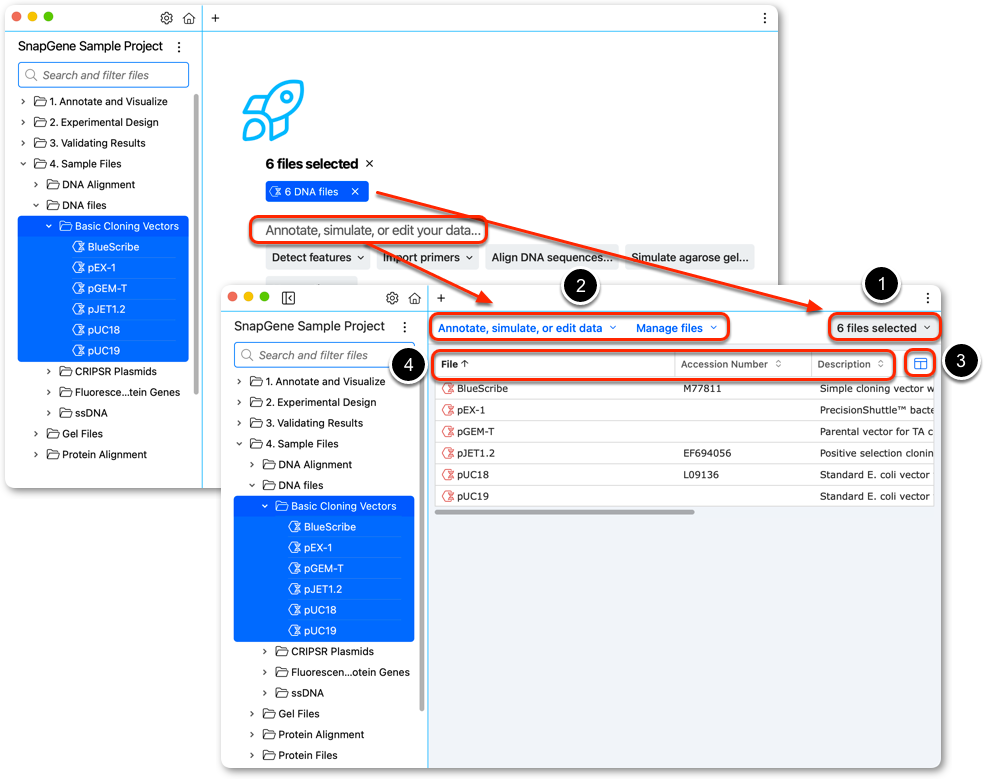Clear the 6 files selected heading with X
This screenshot has height=779, width=987.
(369, 164)
